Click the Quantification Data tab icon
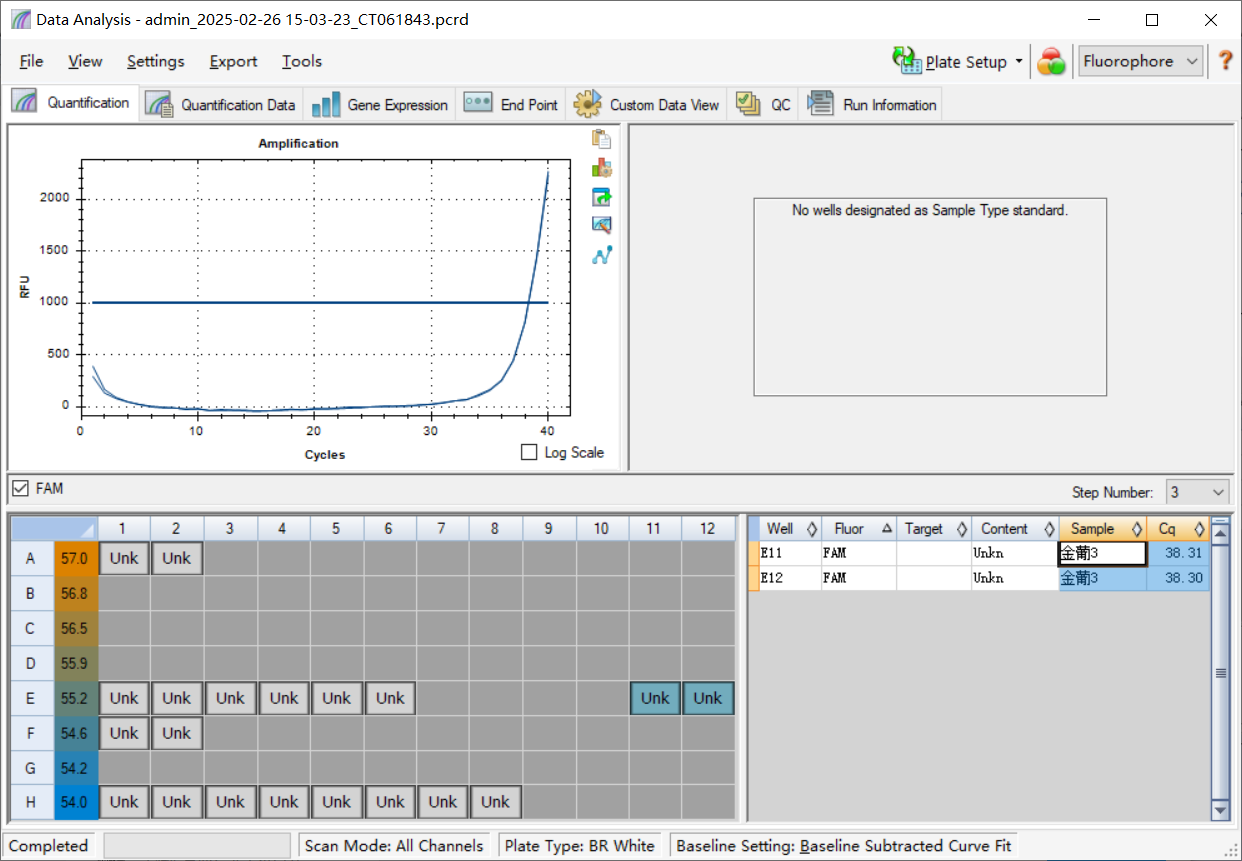 159,104
